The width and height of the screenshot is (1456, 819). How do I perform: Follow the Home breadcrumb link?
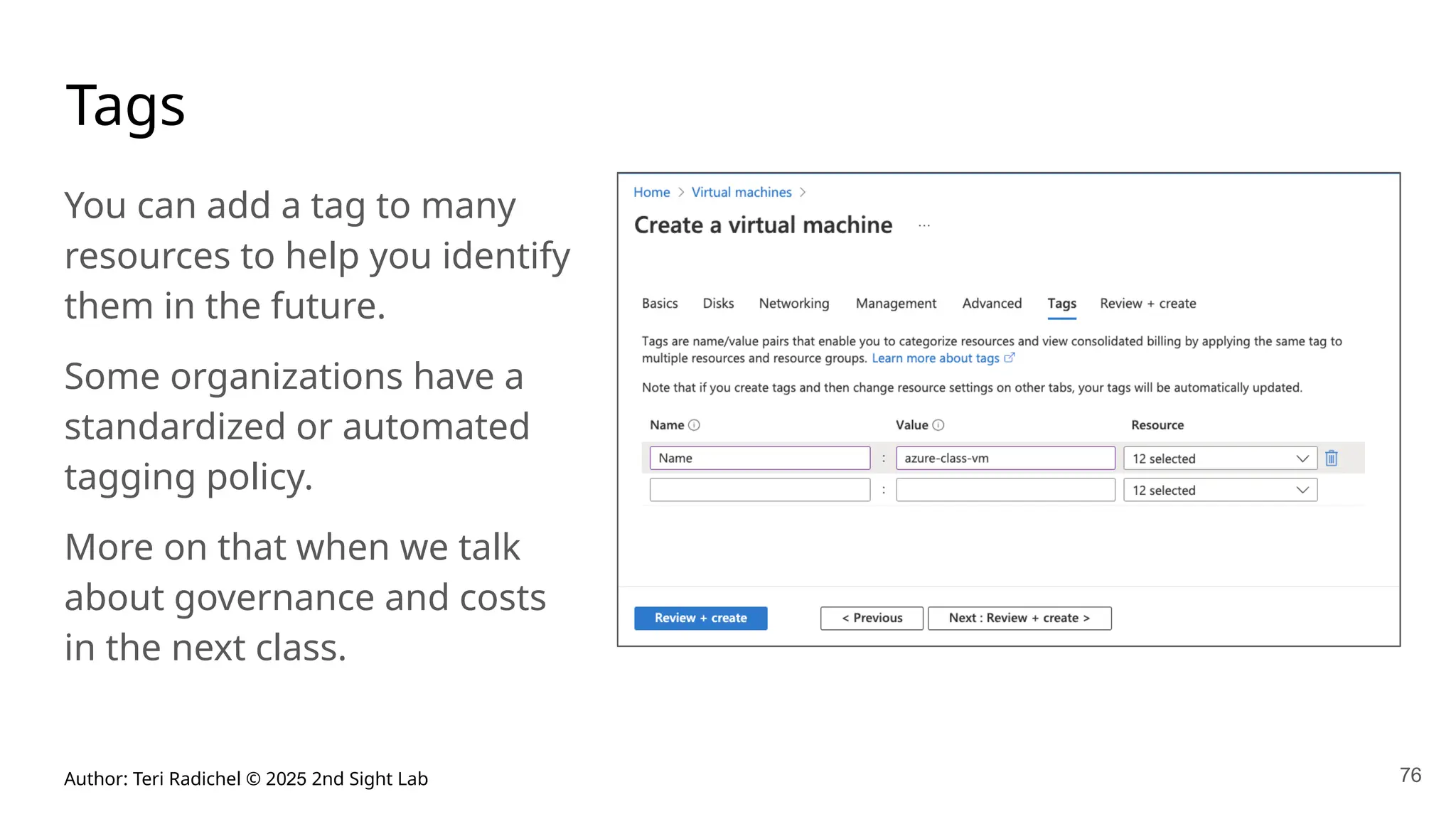click(651, 193)
